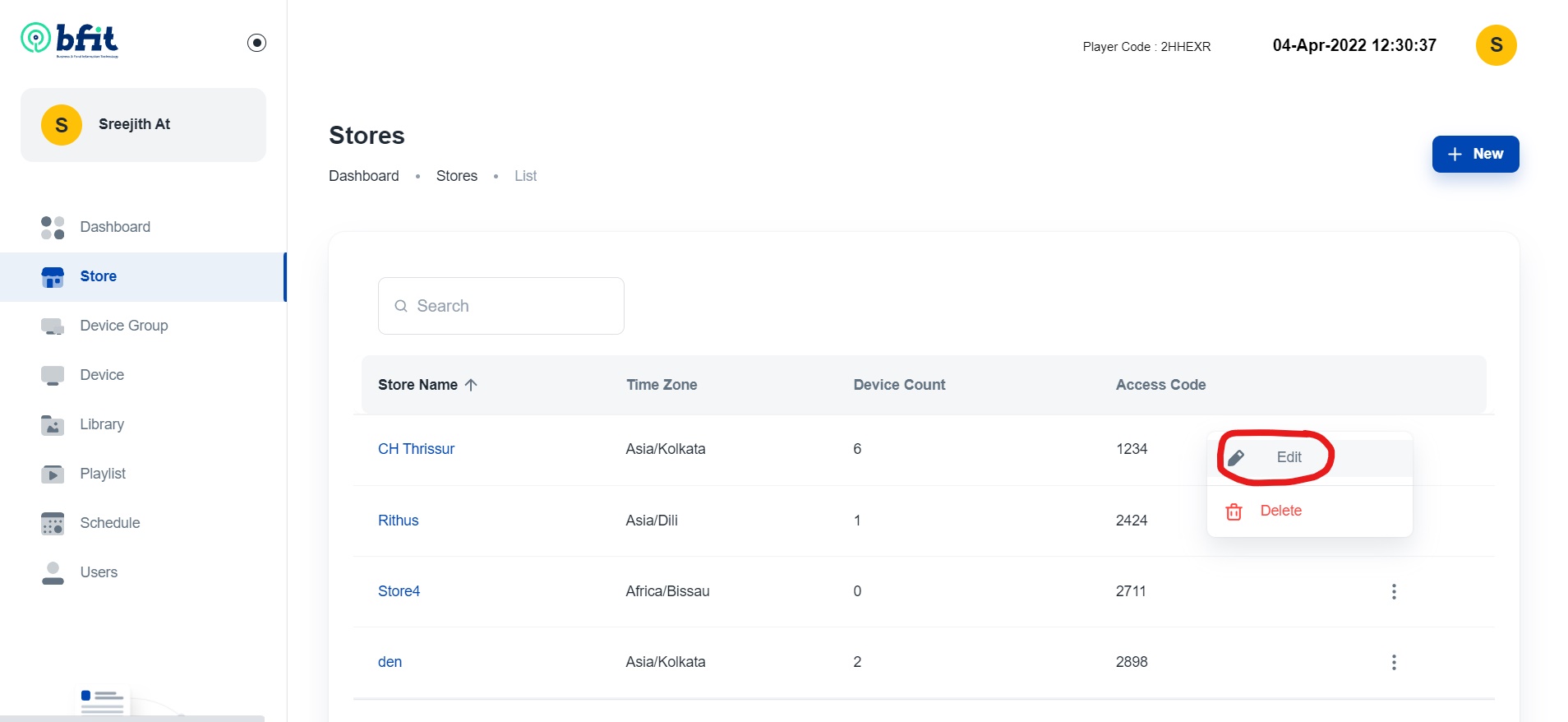Sort by Access Code column

1160,385
